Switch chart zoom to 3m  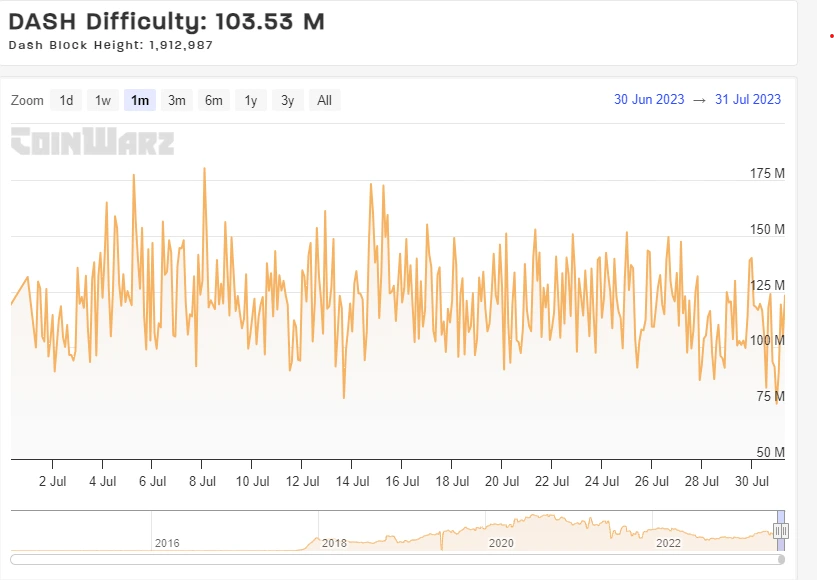177,100
